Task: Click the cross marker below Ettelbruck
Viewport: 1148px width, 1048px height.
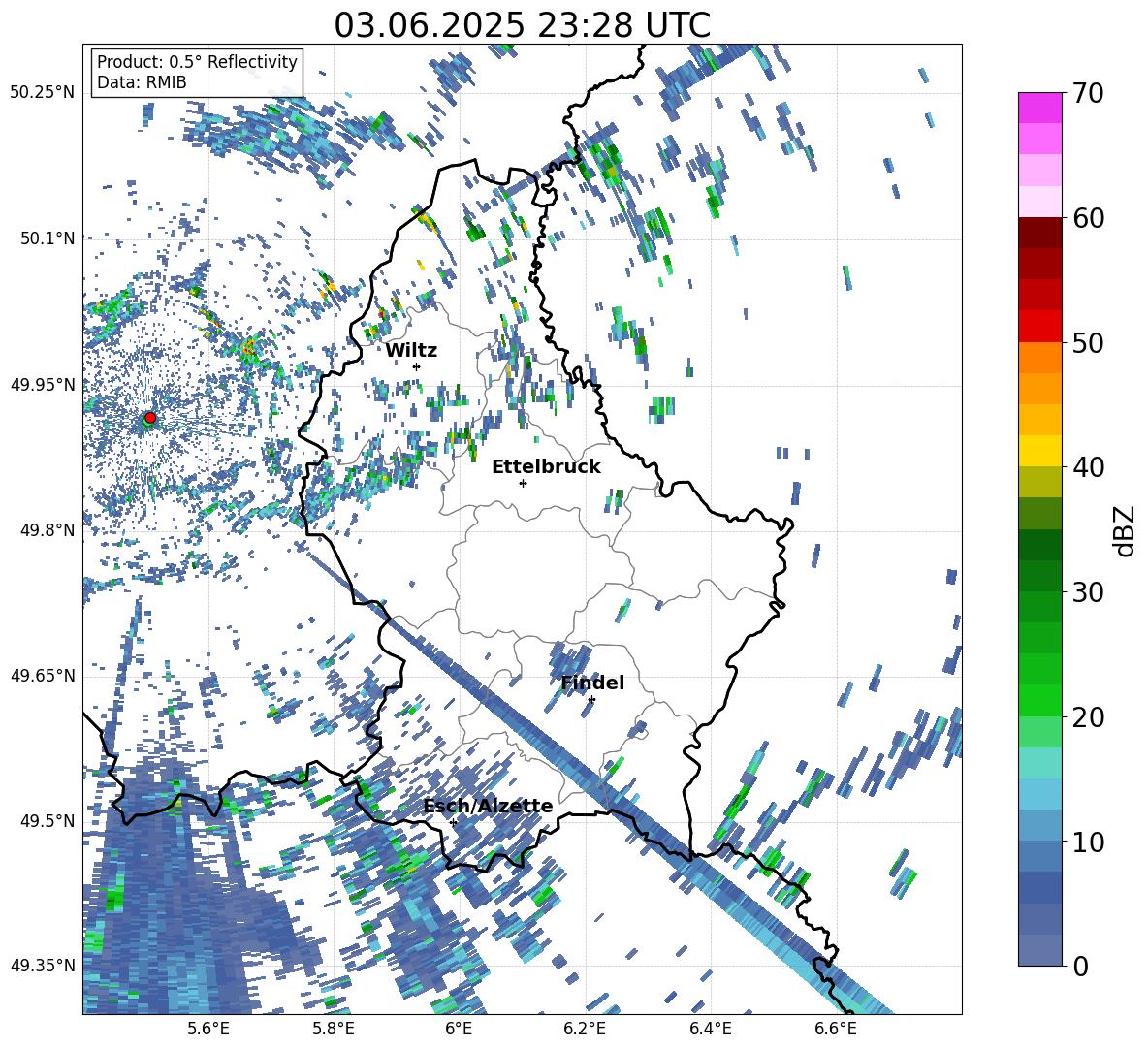Action: [x=523, y=483]
